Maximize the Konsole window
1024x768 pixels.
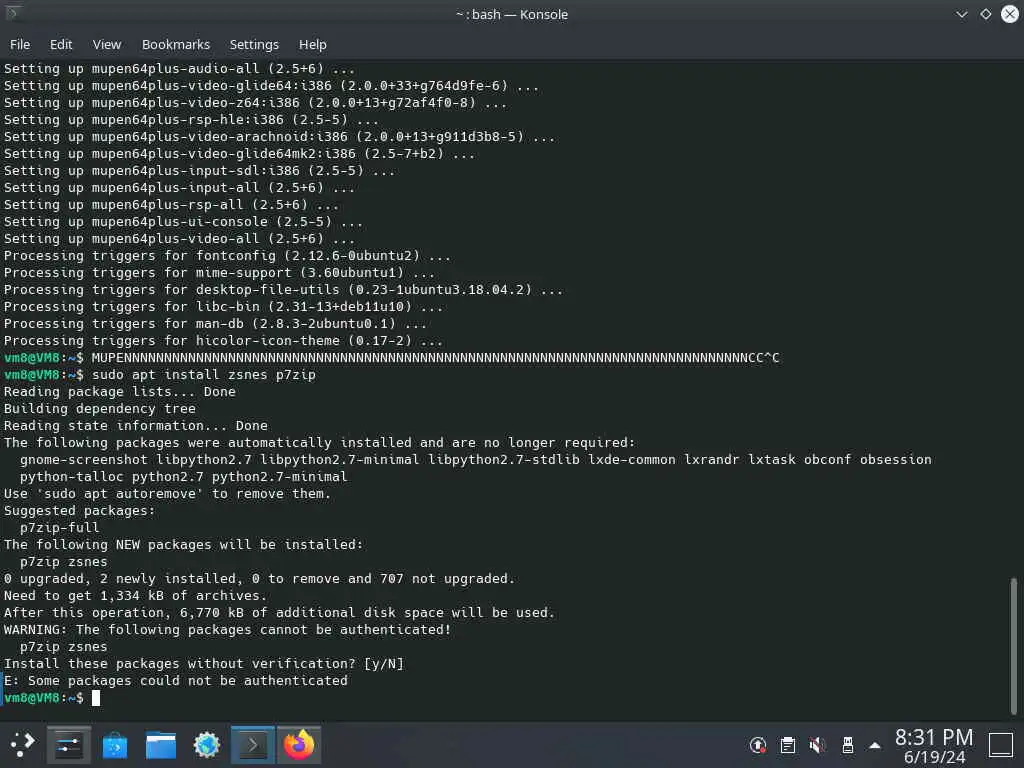pyautogui.click(x=985, y=14)
